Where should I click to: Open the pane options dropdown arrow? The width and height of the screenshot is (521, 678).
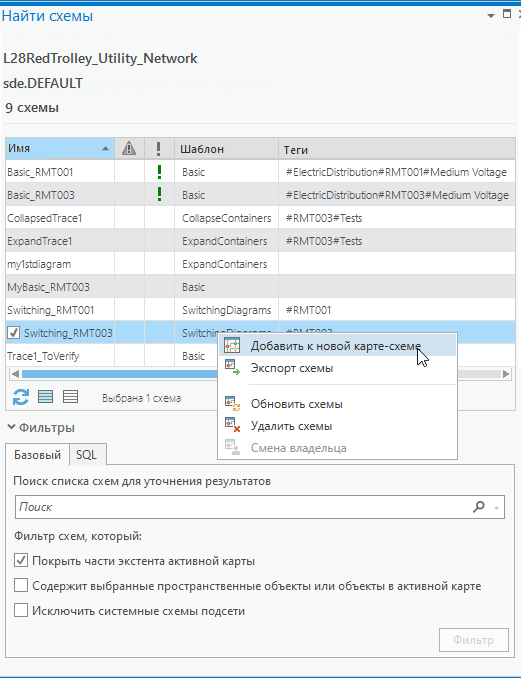tap(491, 16)
